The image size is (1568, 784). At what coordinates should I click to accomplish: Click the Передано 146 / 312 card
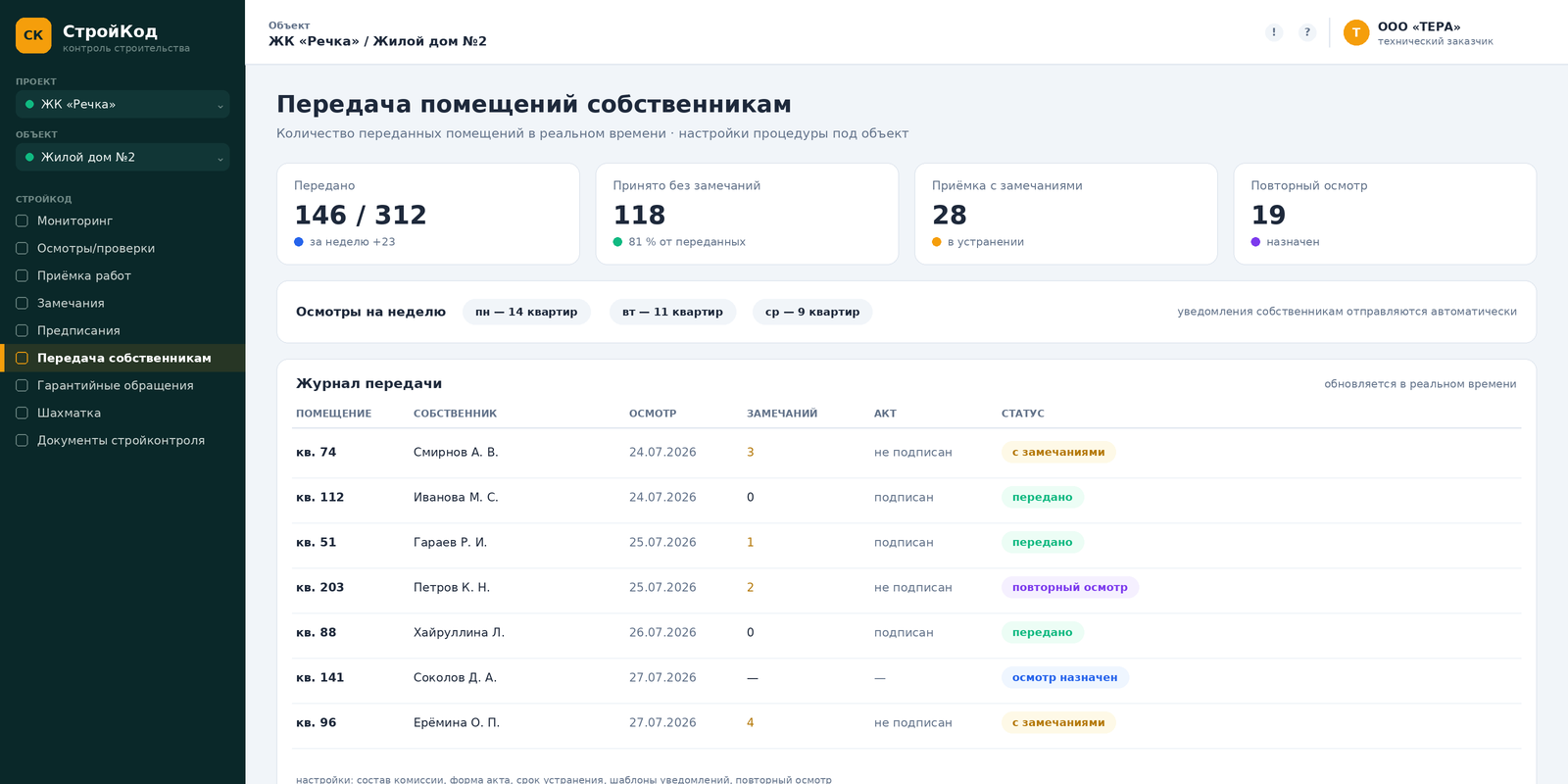point(428,214)
